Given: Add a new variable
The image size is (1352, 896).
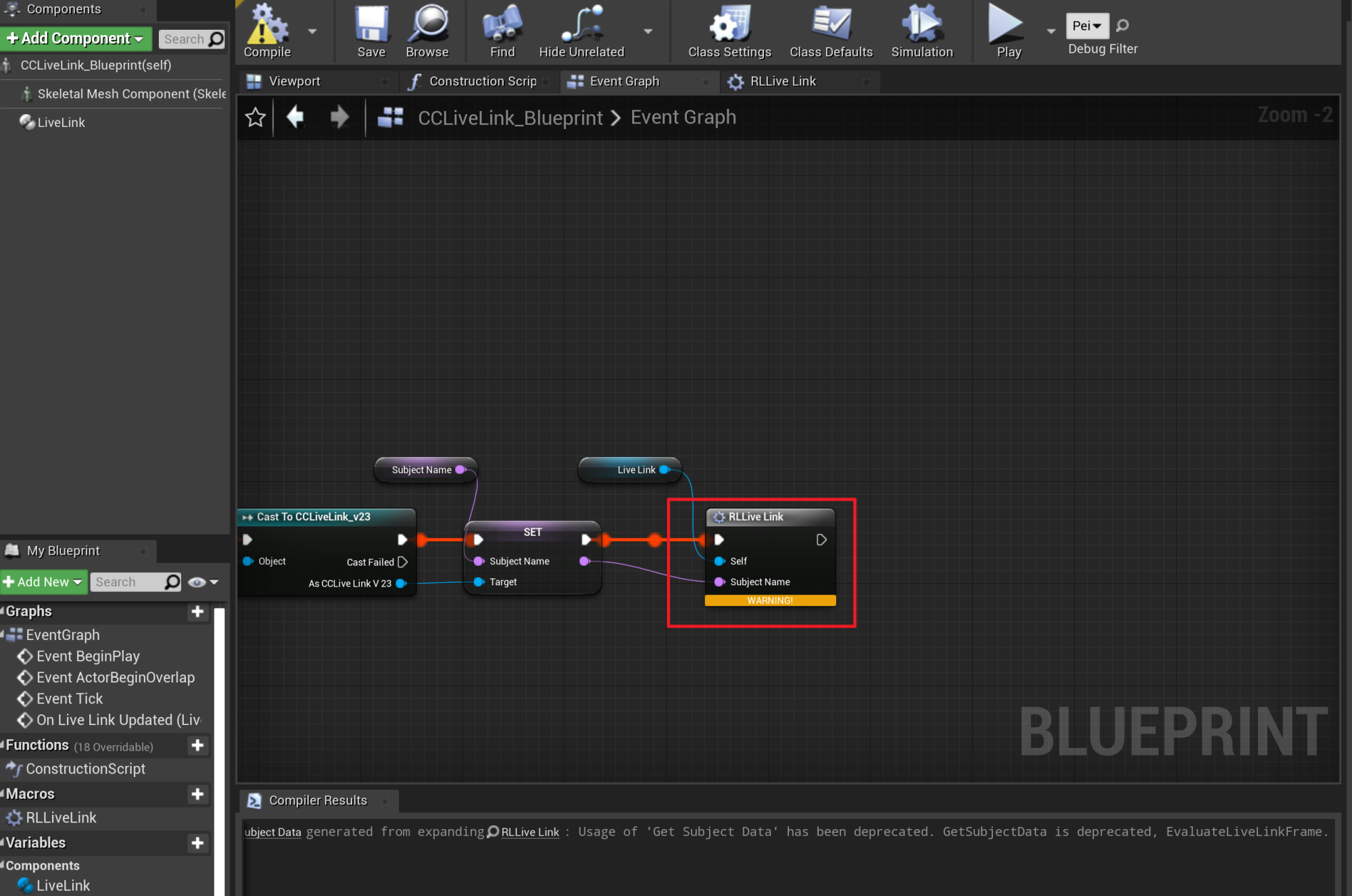Looking at the screenshot, I should click(197, 843).
